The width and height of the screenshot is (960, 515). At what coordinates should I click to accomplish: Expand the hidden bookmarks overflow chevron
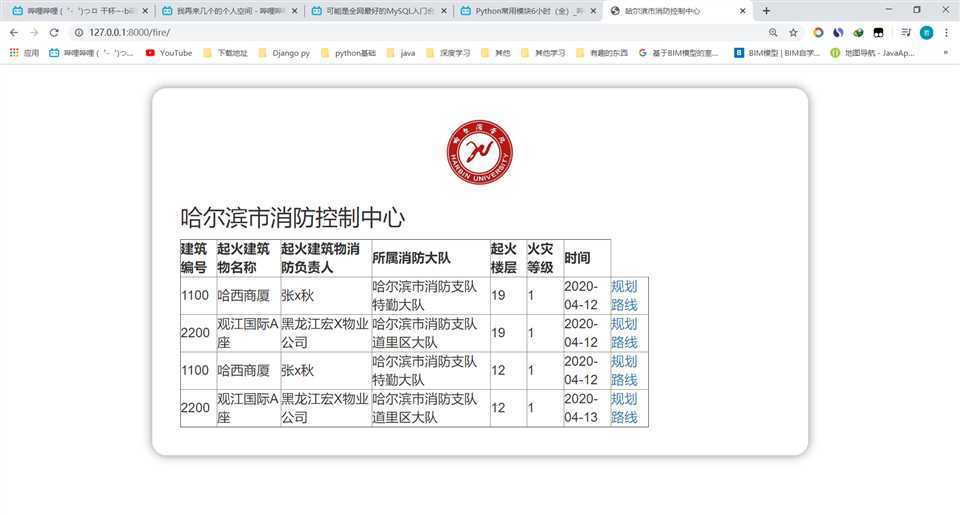(x=946, y=53)
